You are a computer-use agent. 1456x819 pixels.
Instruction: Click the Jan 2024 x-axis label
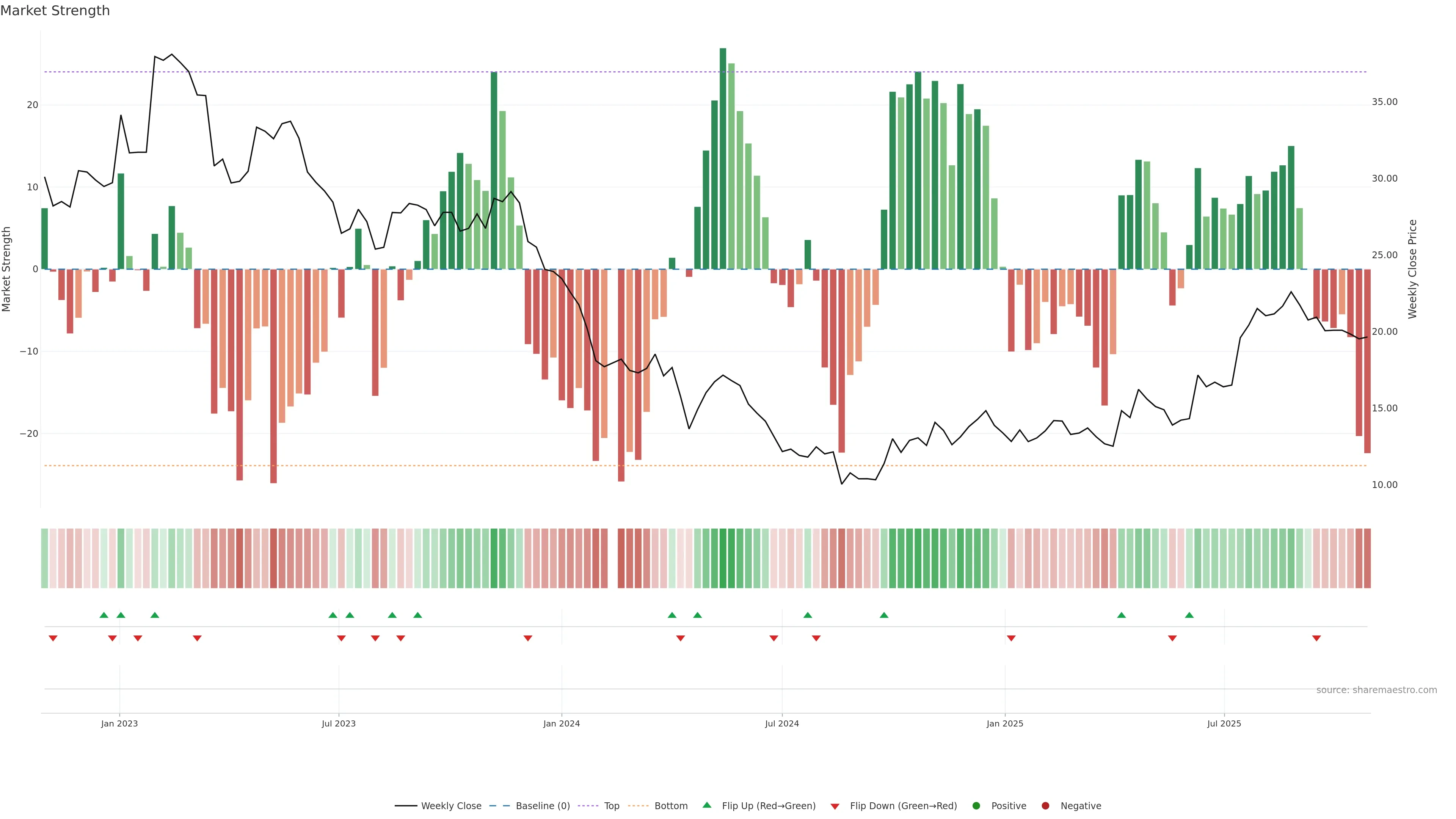coord(561,723)
